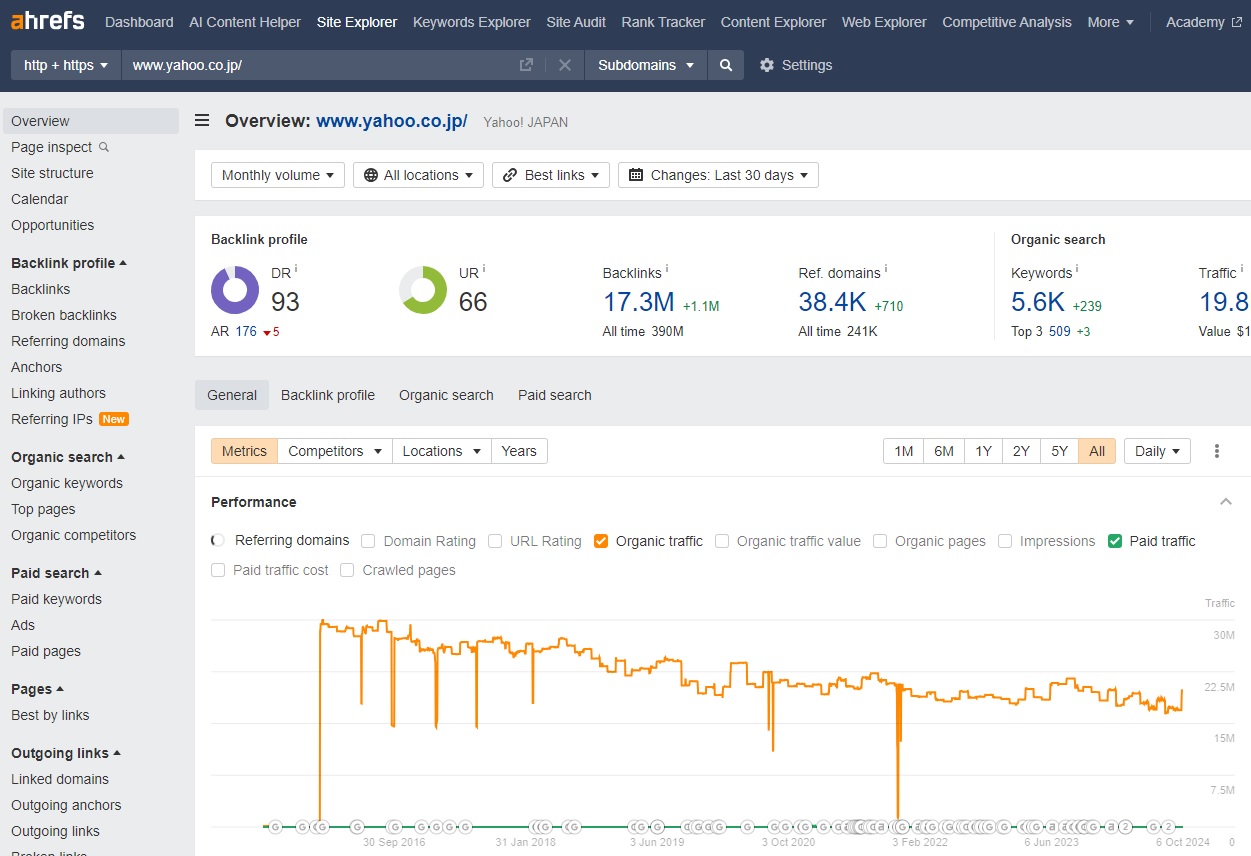Set chart range to 1Y
This screenshot has width=1251, height=856.
coord(984,451)
